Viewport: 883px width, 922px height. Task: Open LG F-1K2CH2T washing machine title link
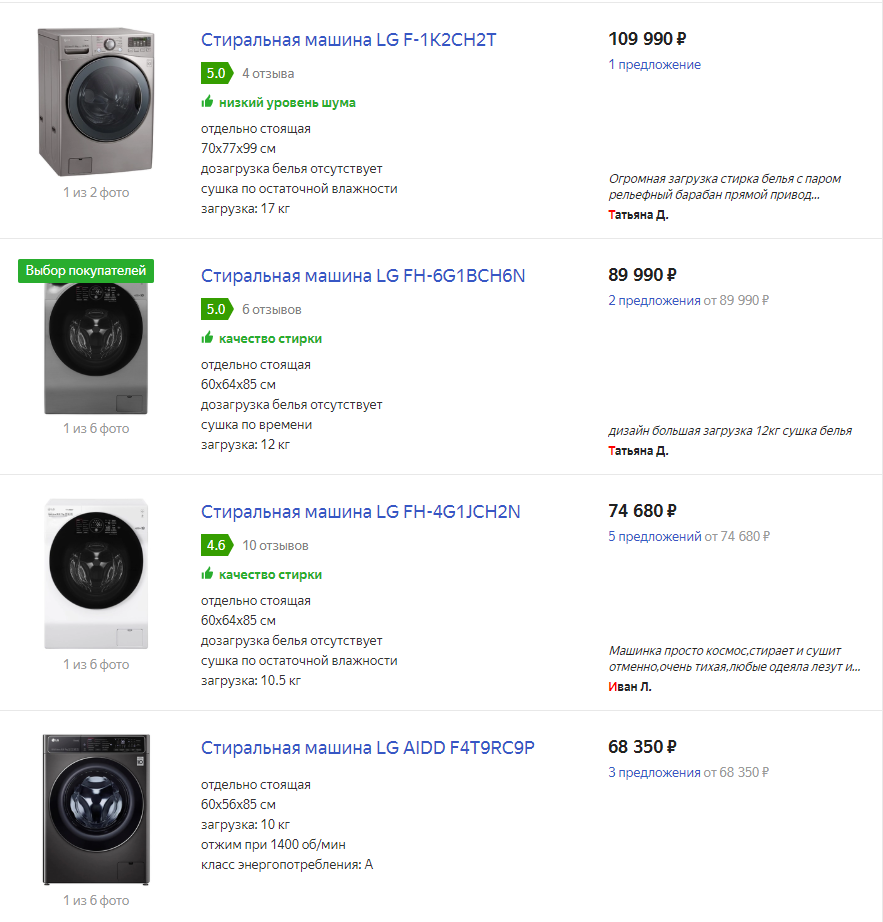tap(348, 40)
